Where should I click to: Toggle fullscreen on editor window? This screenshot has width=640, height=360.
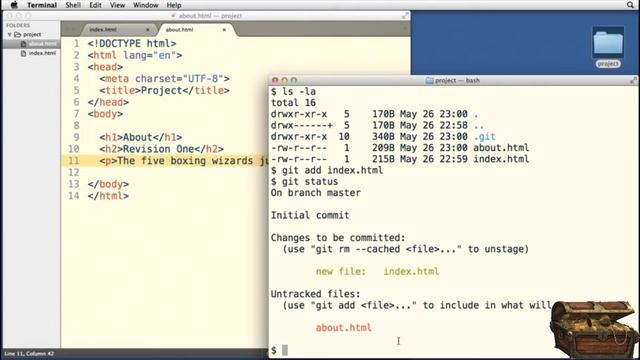(x=405, y=16)
